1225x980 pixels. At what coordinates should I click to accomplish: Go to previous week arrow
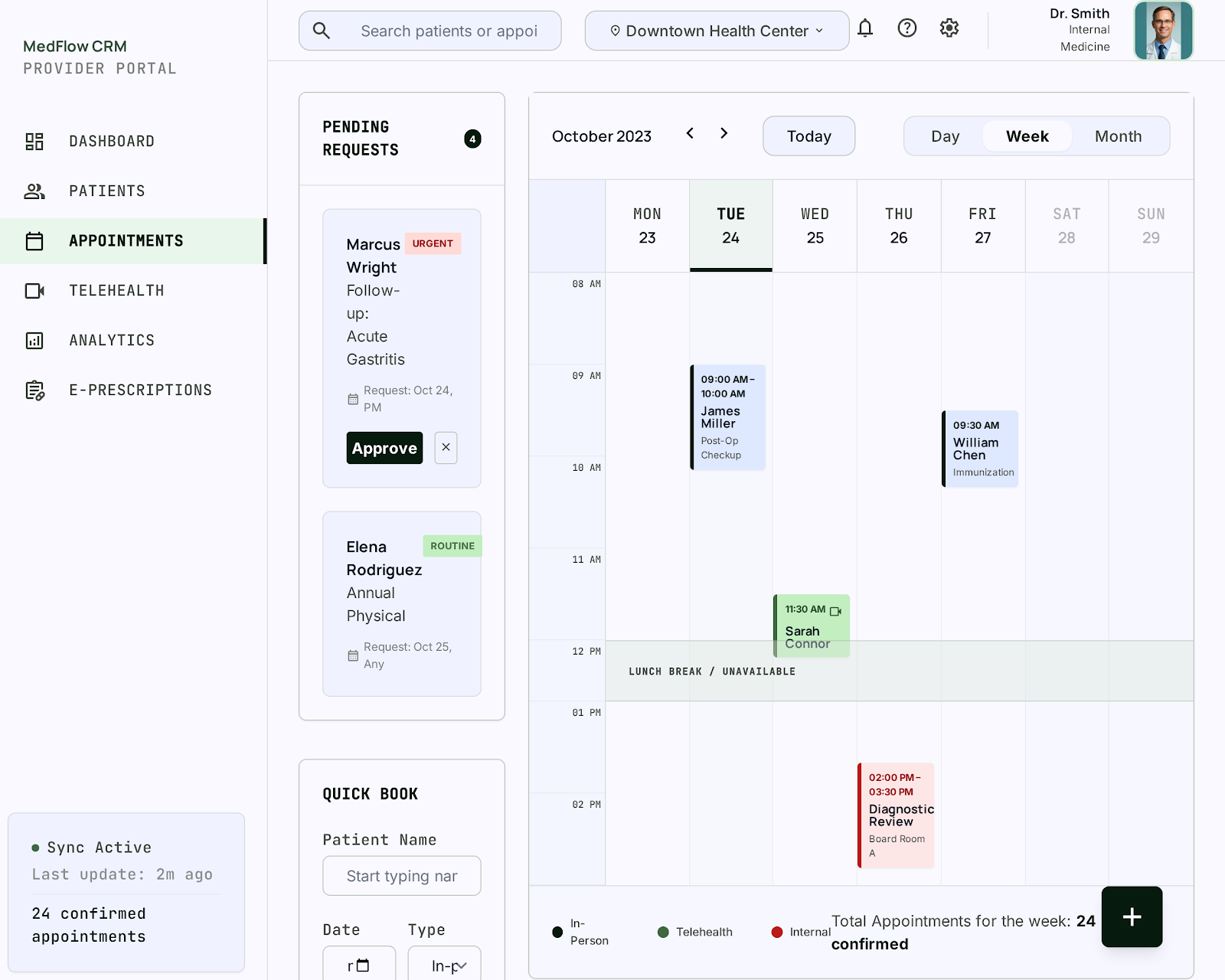click(x=690, y=133)
